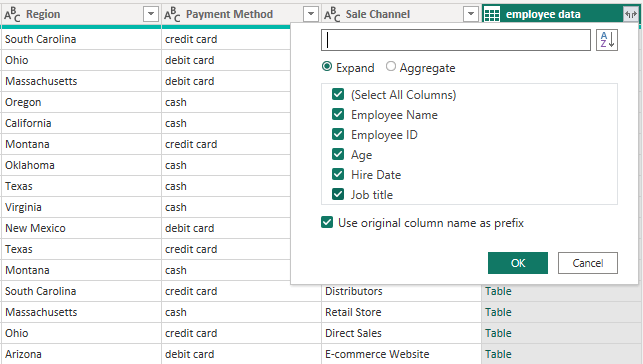Viewport: 643px width, 364px height.
Task: Click the Distributors cell
Action: point(401,291)
